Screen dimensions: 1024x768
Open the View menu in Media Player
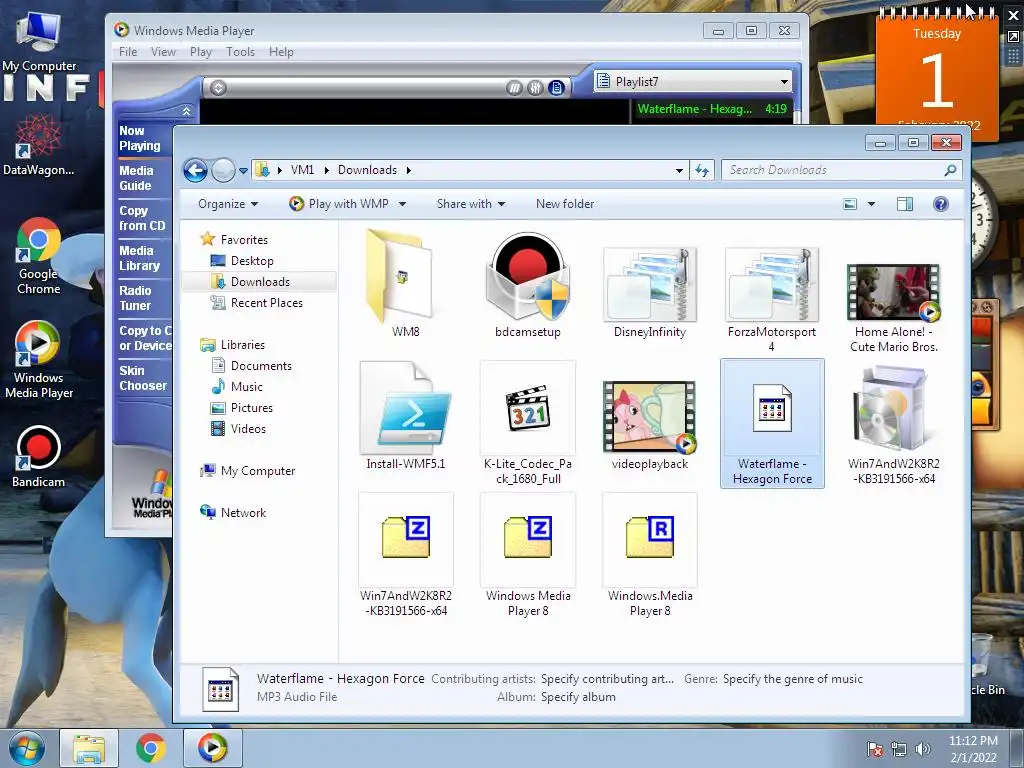click(163, 52)
